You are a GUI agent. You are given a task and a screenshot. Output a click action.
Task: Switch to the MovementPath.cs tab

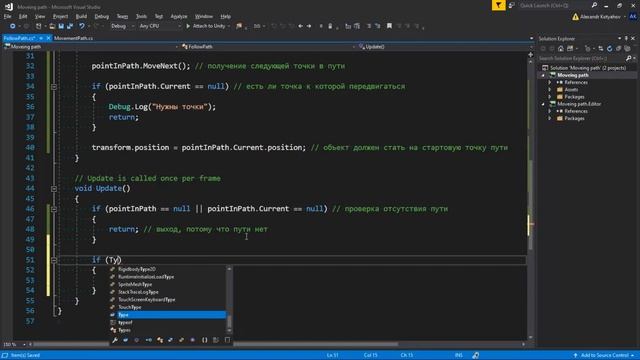coord(73,38)
